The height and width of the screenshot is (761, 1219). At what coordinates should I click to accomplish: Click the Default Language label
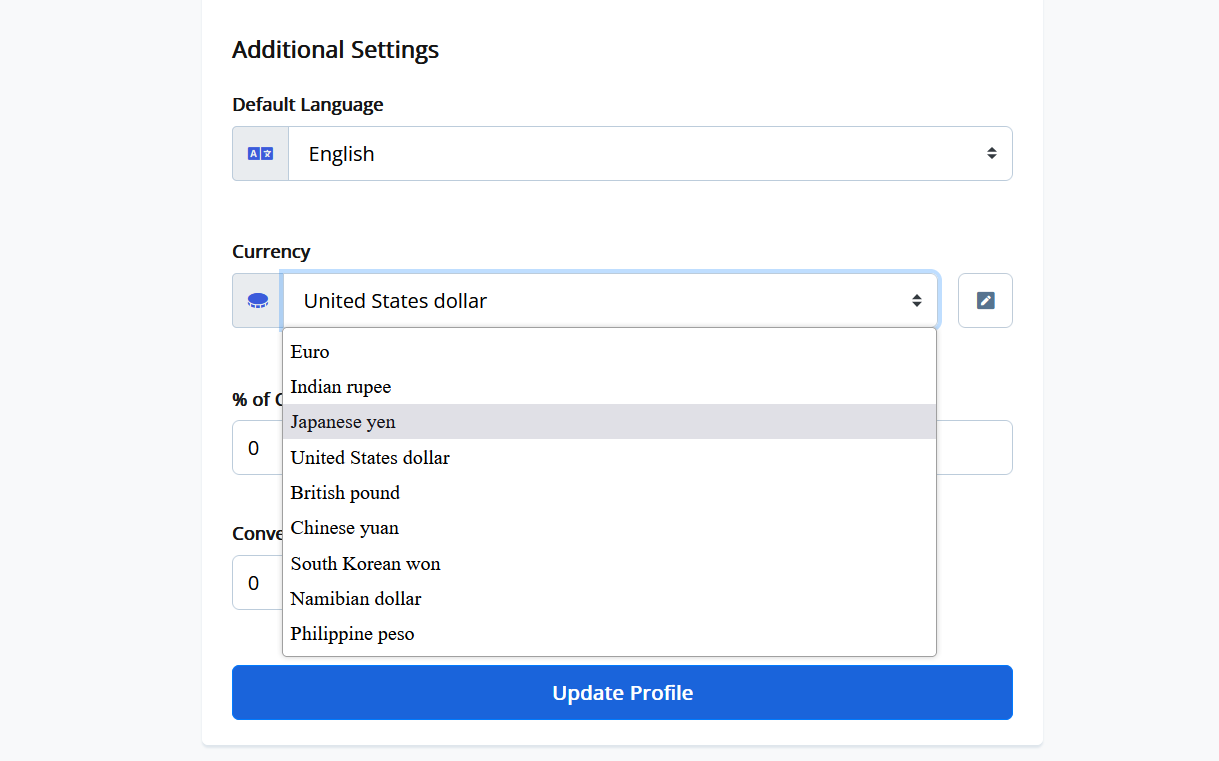coord(308,104)
